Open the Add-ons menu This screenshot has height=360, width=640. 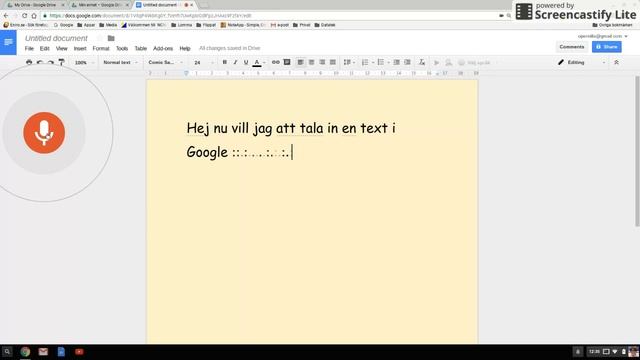tap(163, 48)
